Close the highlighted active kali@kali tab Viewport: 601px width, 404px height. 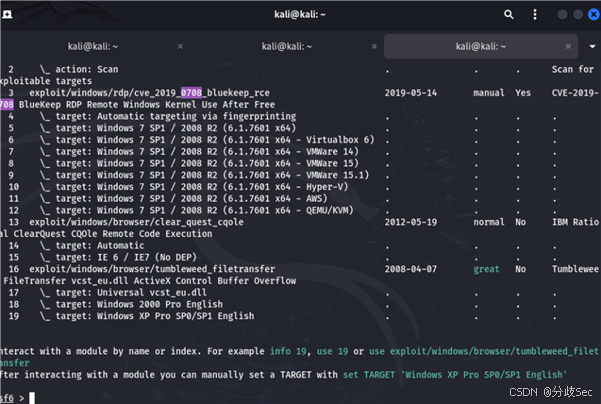tap(568, 46)
